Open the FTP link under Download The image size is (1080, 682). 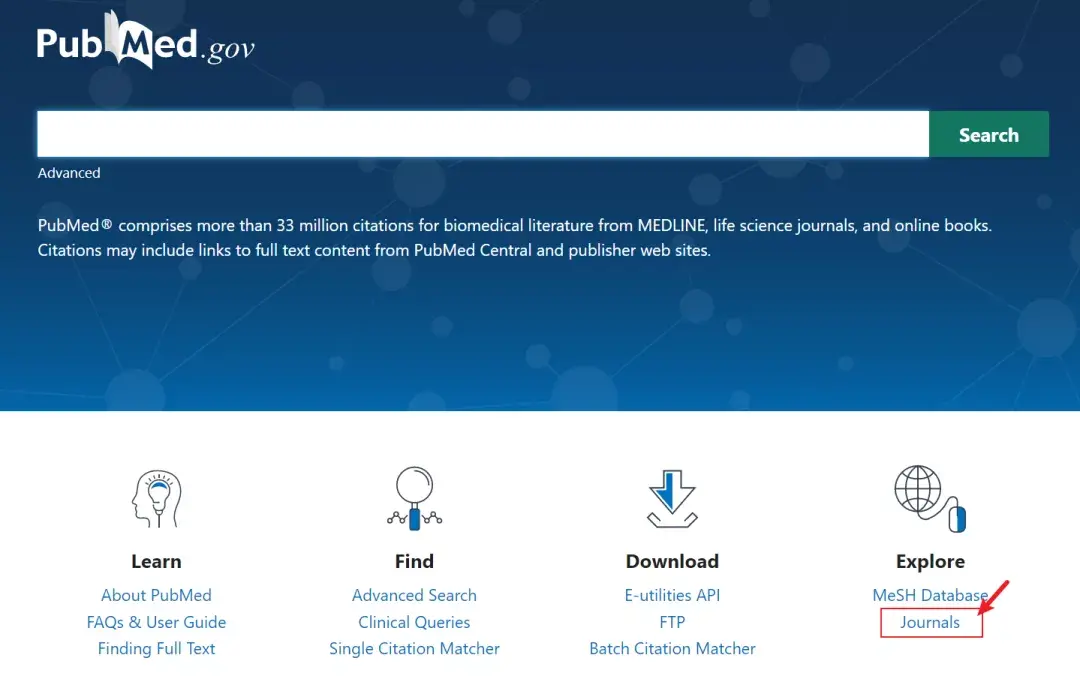point(672,622)
